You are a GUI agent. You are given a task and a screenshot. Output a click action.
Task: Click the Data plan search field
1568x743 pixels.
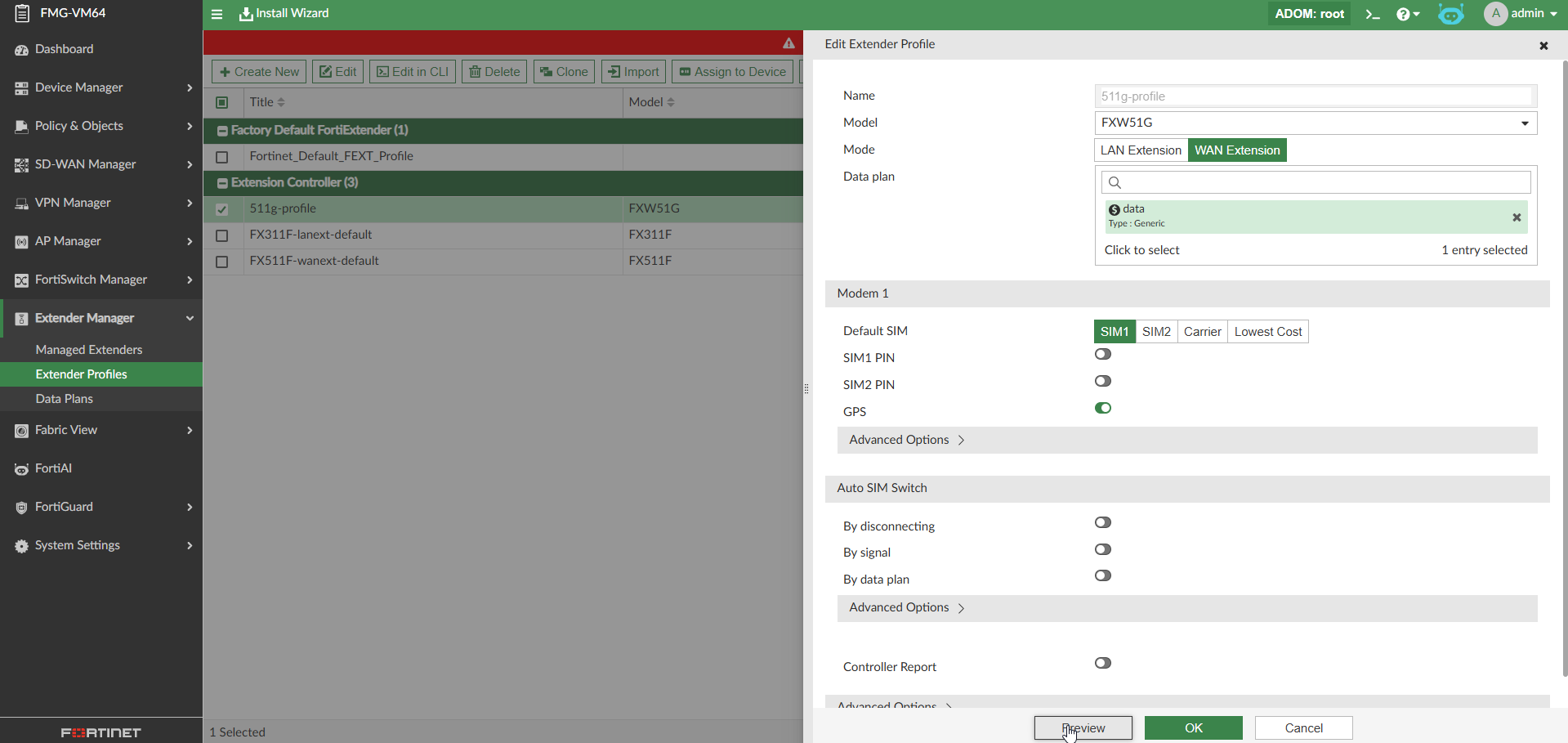(x=1316, y=182)
